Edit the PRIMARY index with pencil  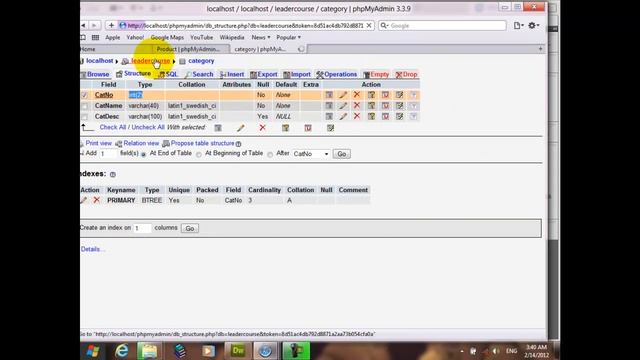[84, 200]
